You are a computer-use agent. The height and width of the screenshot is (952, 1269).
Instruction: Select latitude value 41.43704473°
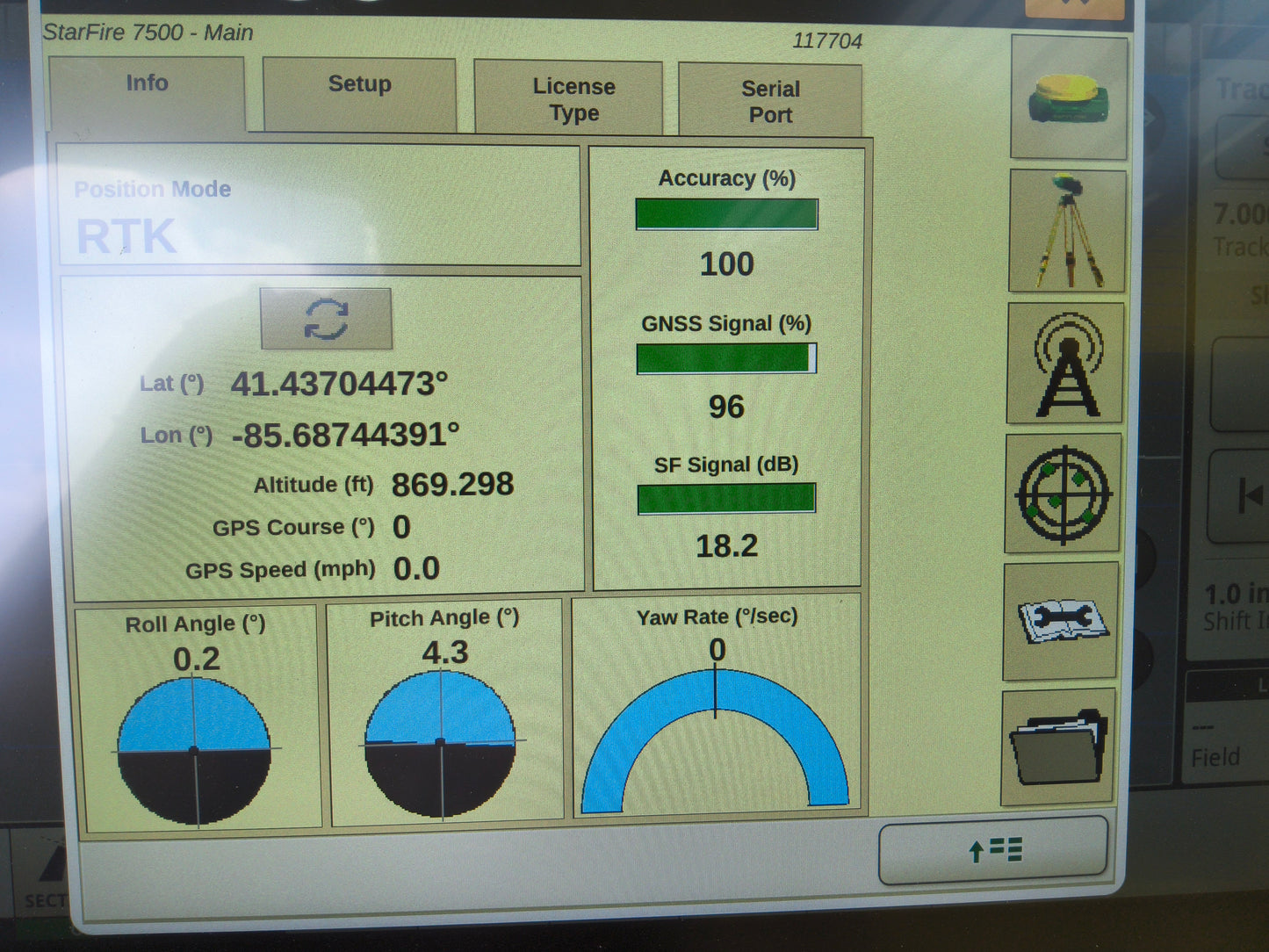click(339, 385)
